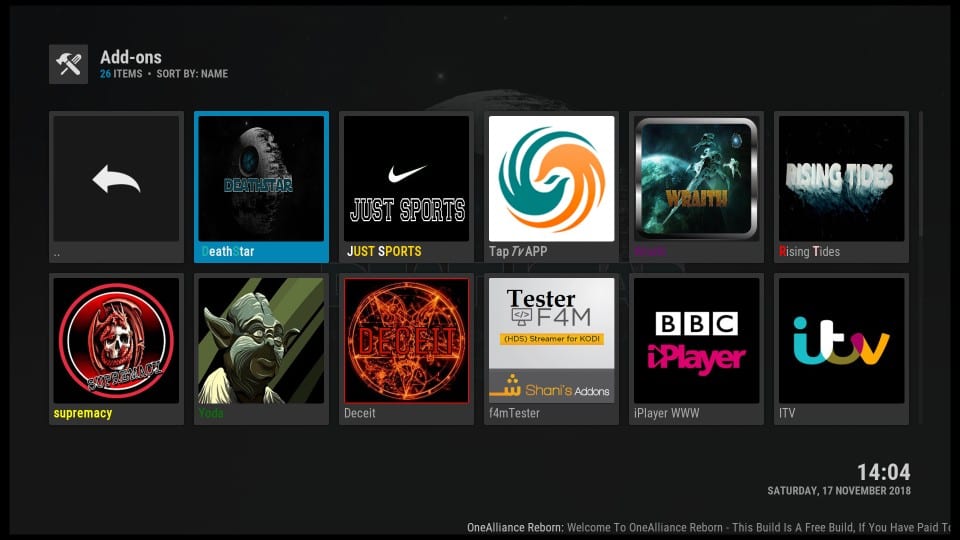The height and width of the screenshot is (540, 960).
Task: Click the 'Add-ons' header title
Action: click(x=131, y=57)
